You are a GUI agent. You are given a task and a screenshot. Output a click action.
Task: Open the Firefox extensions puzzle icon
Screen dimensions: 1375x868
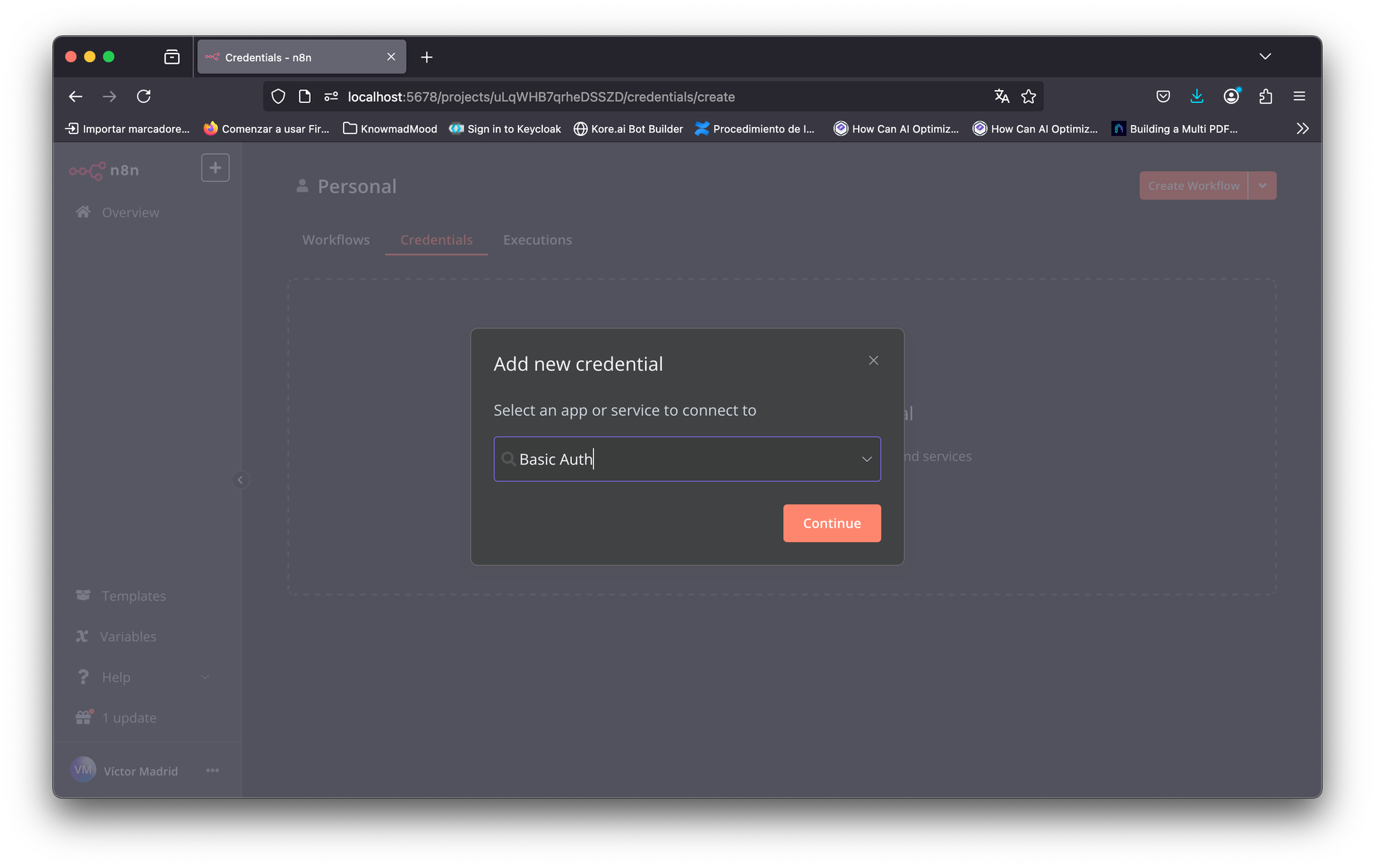point(1265,97)
